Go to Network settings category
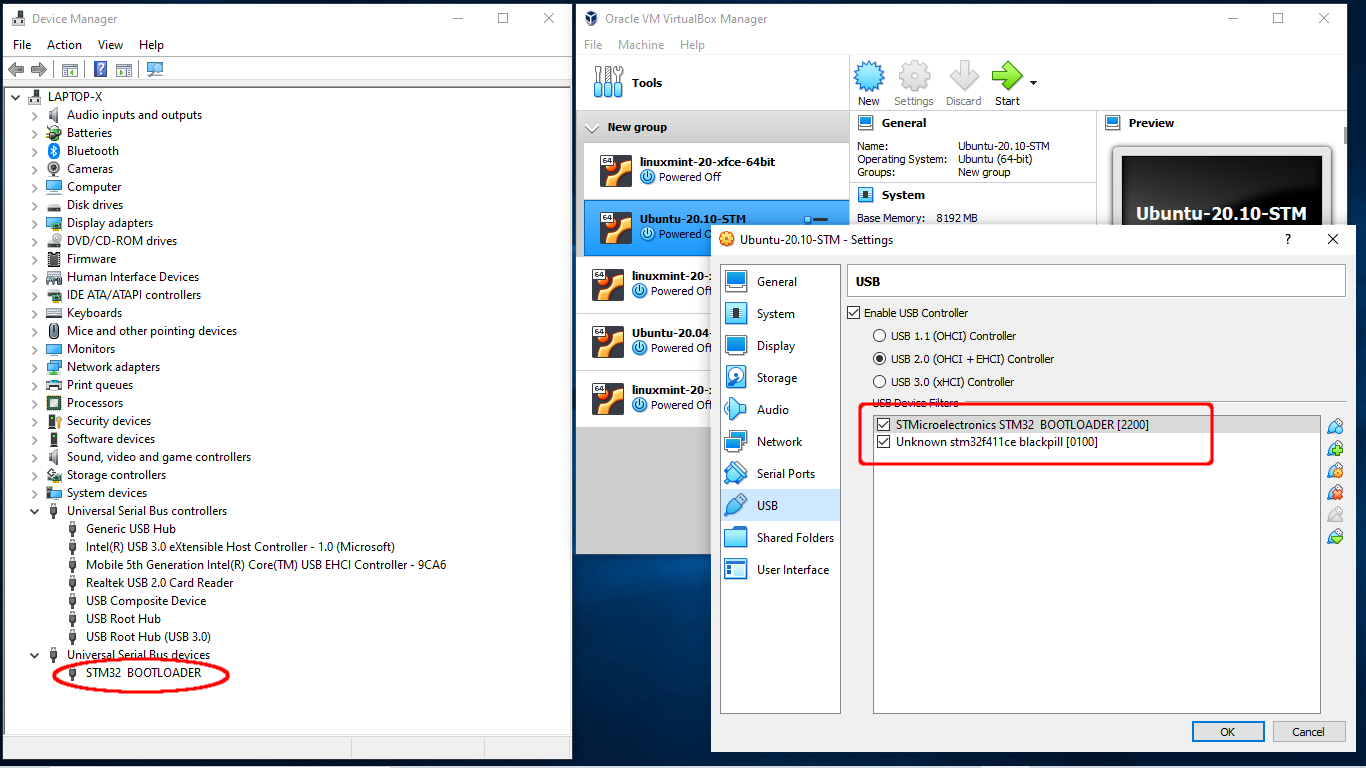1366x768 pixels. click(x=781, y=442)
